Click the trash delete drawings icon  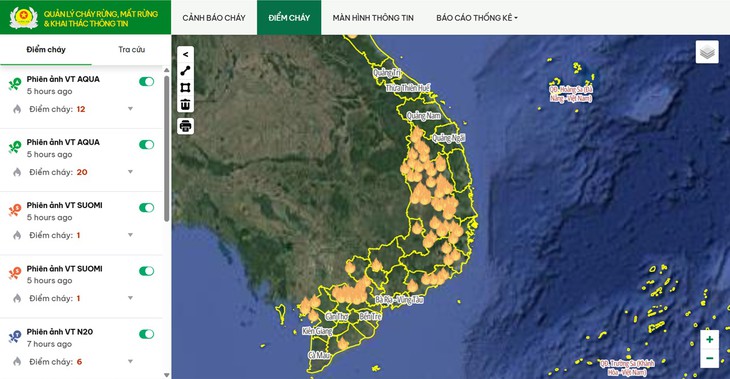point(185,104)
